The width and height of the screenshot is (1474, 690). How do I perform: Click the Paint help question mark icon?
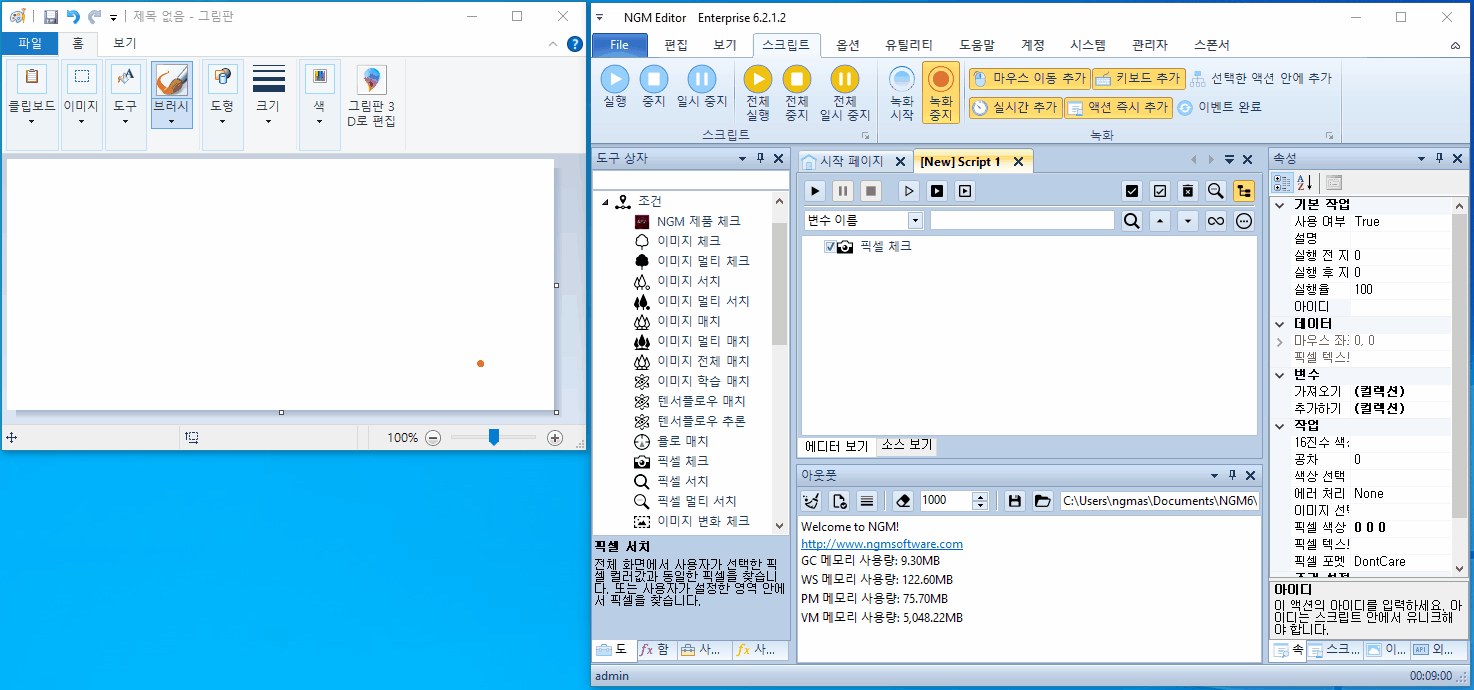tap(575, 44)
